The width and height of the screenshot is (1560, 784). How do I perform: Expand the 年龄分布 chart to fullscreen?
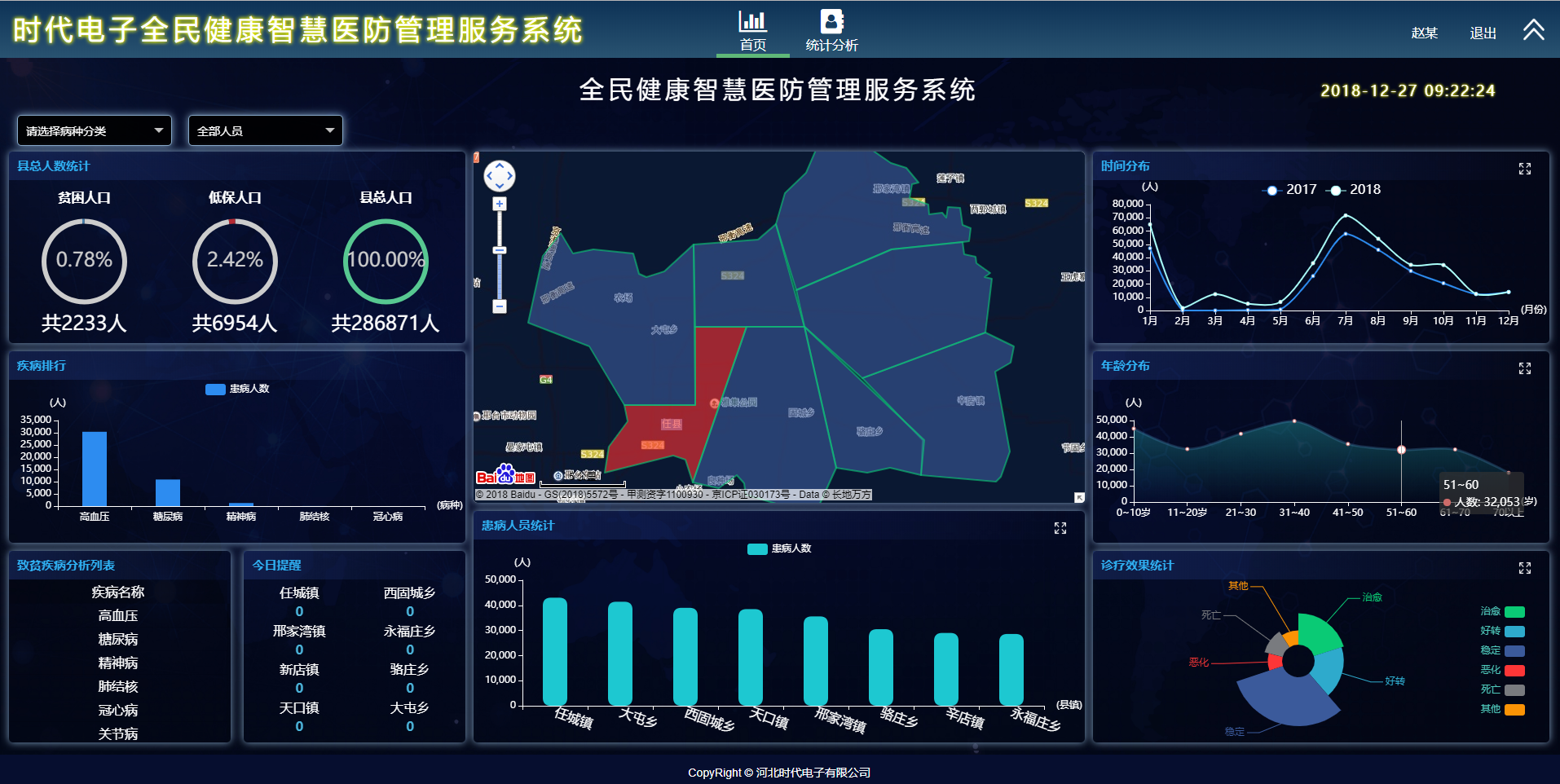[x=1524, y=368]
